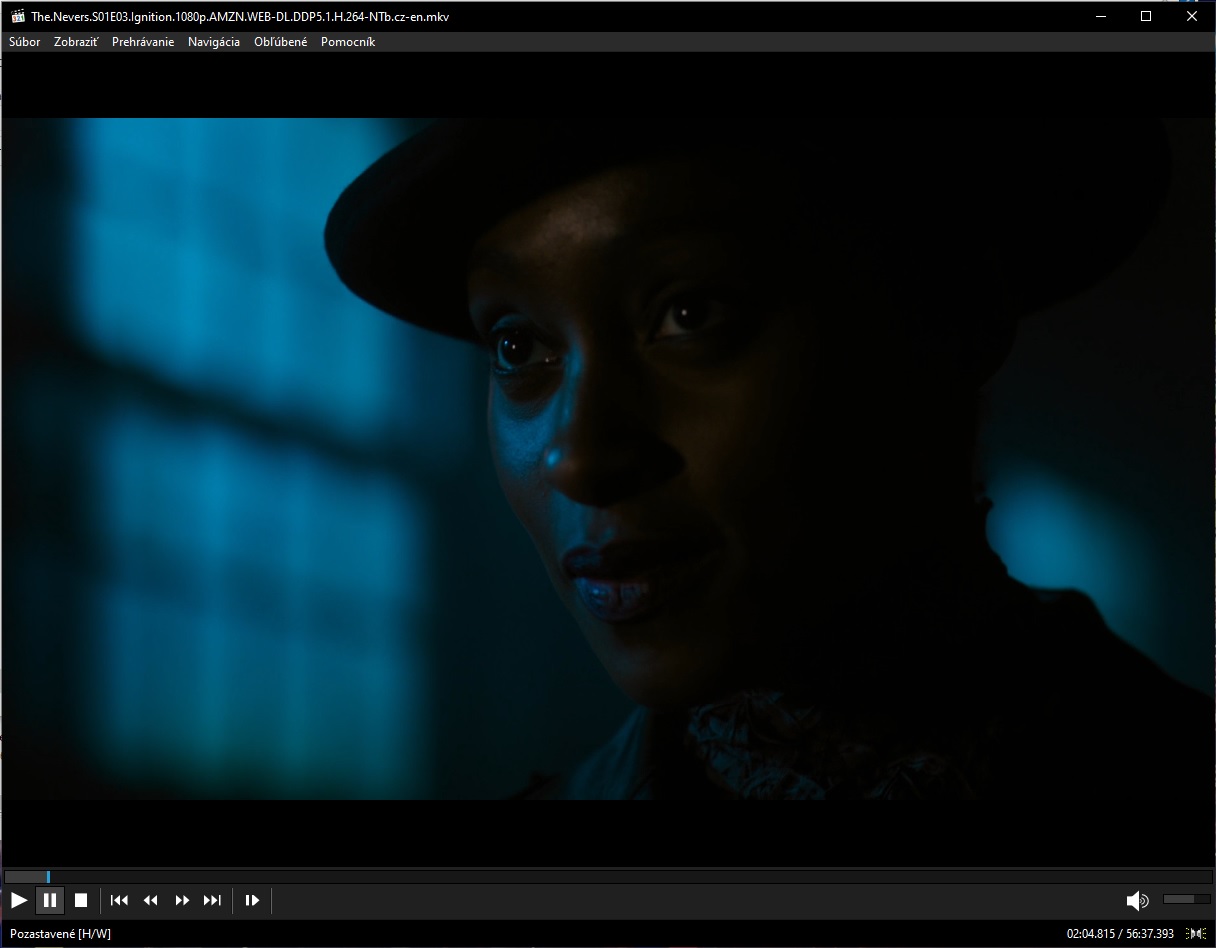Click the blue seek position marker

click(47, 877)
